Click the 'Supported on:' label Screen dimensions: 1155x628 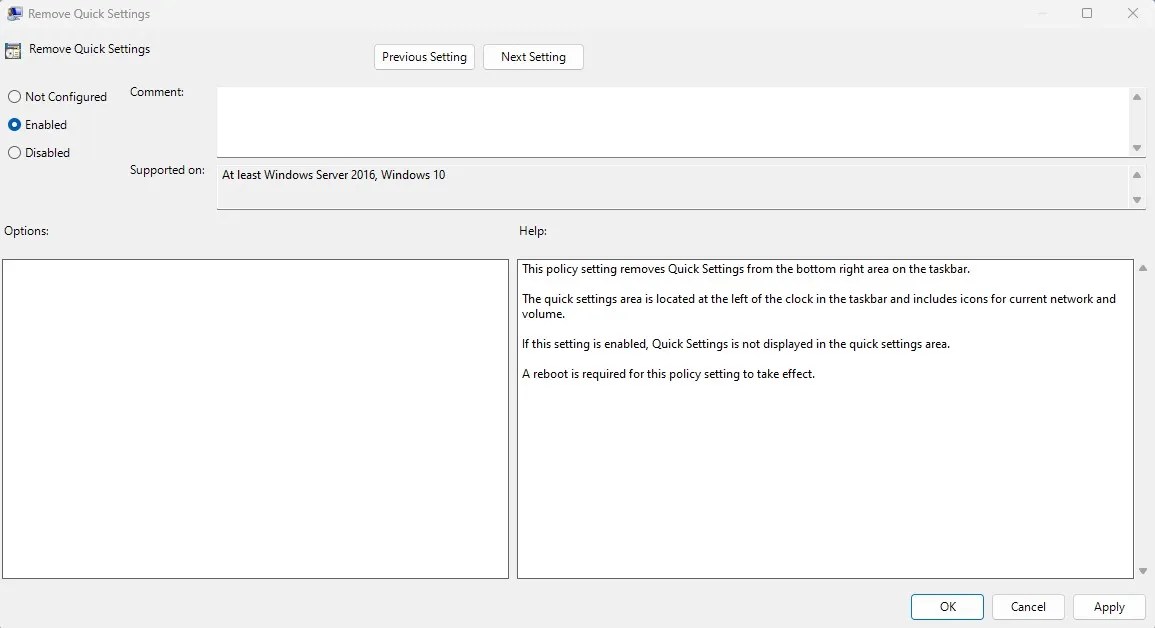pyautogui.click(x=167, y=170)
